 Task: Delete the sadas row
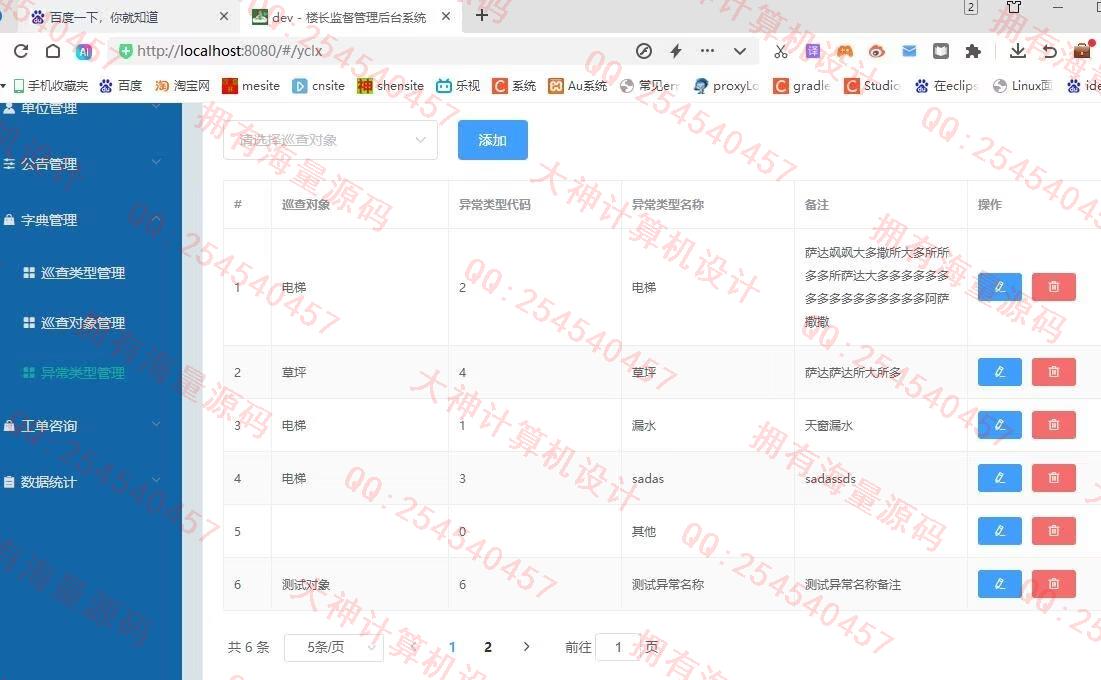(1053, 478)
